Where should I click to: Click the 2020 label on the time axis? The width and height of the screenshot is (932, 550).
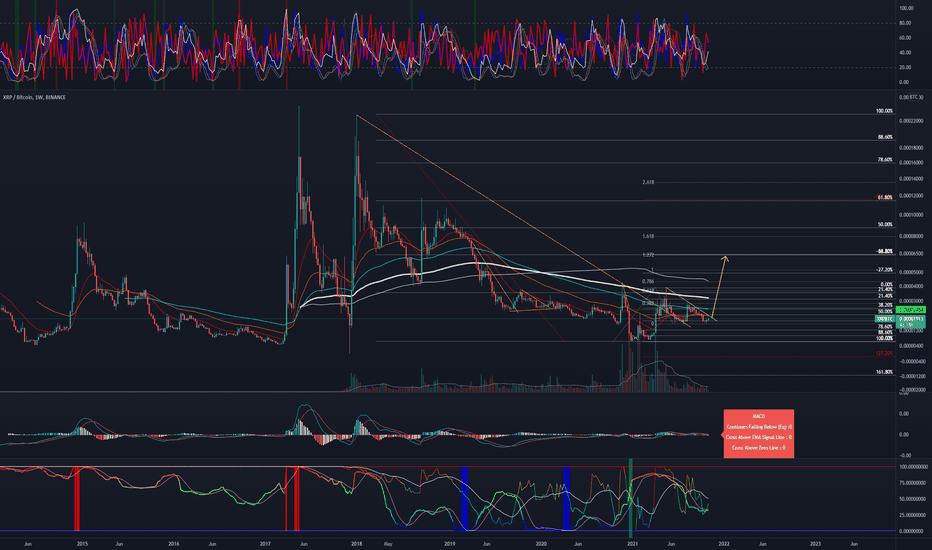point(541,543)
